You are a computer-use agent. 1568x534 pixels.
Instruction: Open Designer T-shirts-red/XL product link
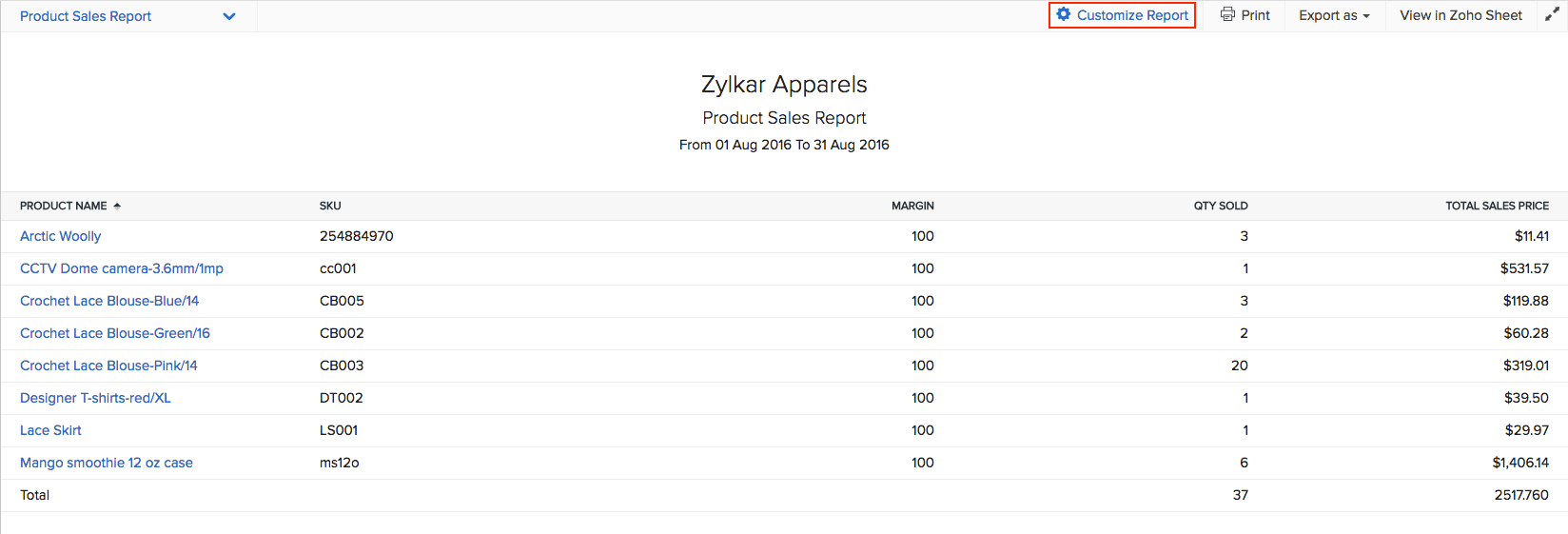[95, 398]
